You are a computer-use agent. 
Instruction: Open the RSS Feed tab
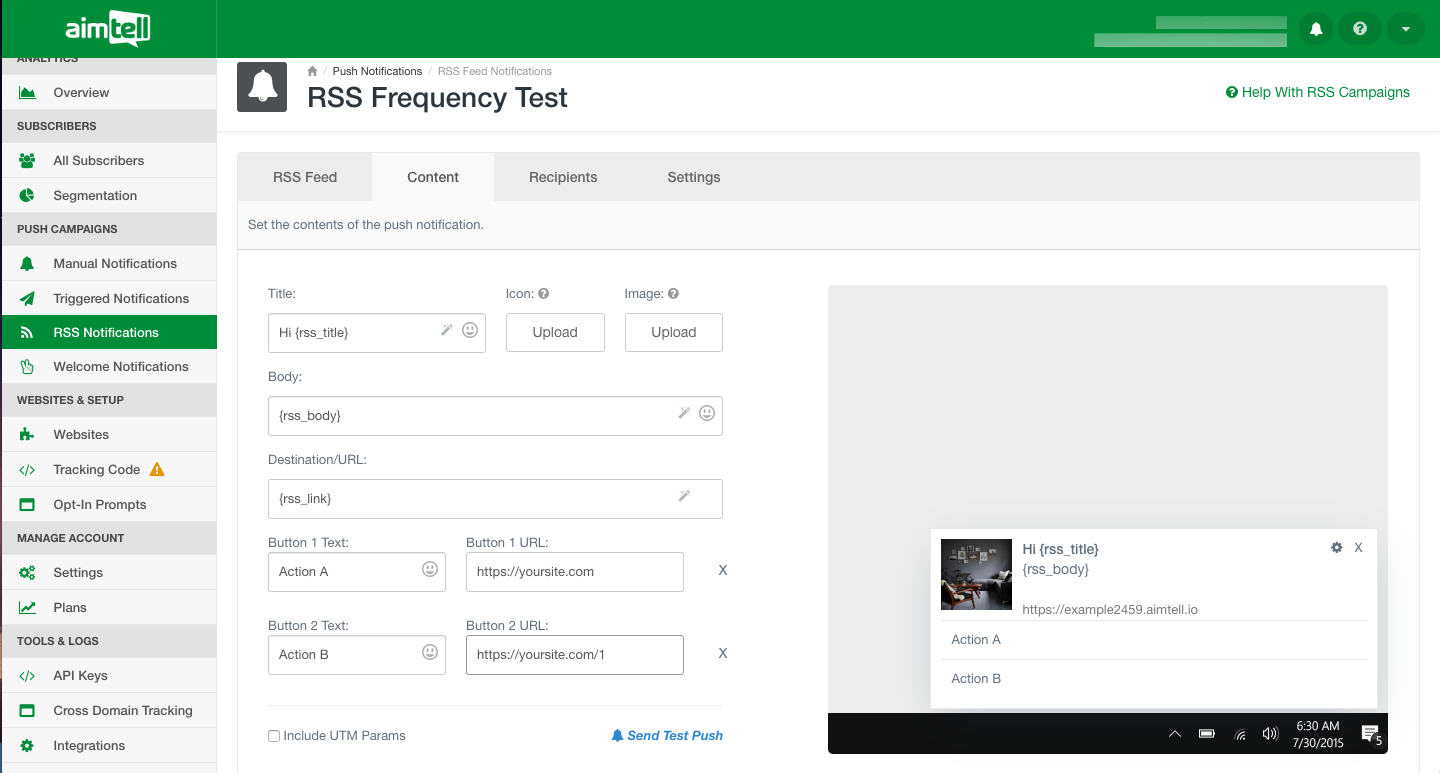tap(305, 177)
